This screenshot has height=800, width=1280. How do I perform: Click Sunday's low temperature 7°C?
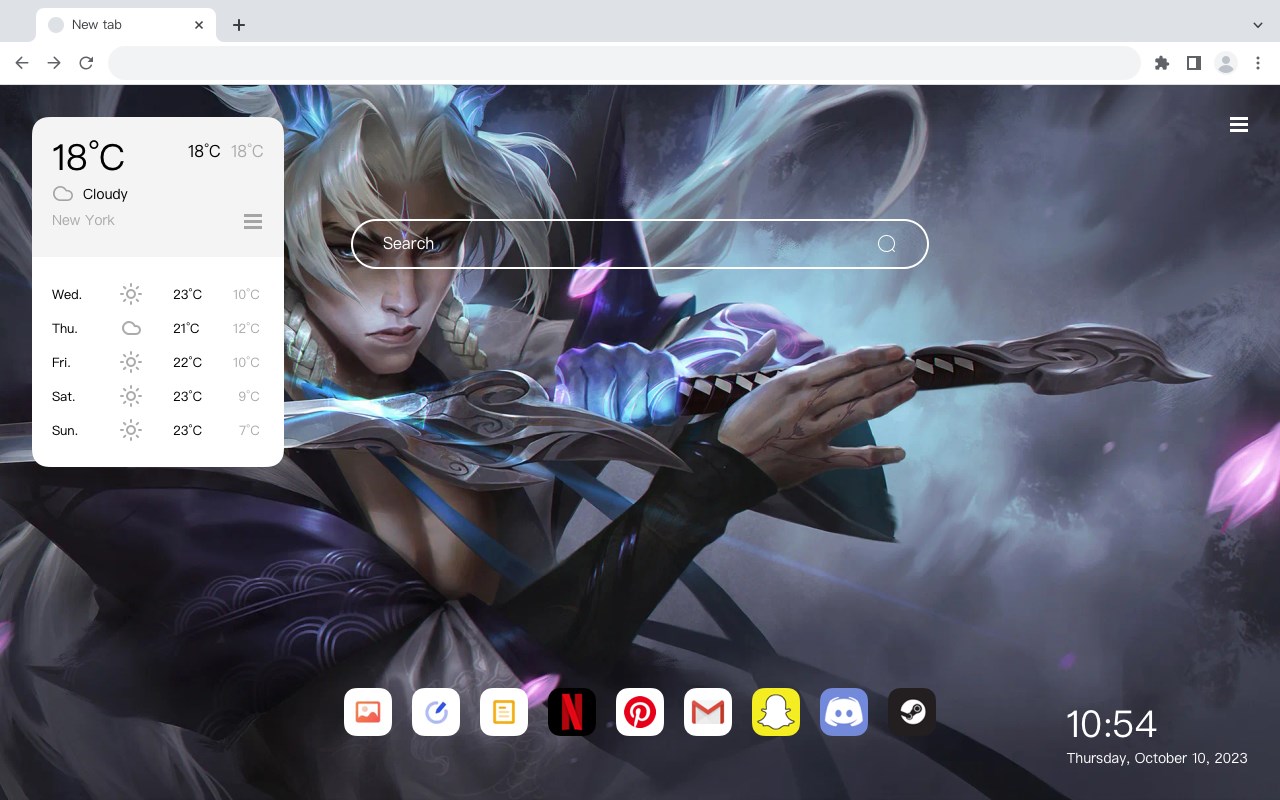pos(249,430)
